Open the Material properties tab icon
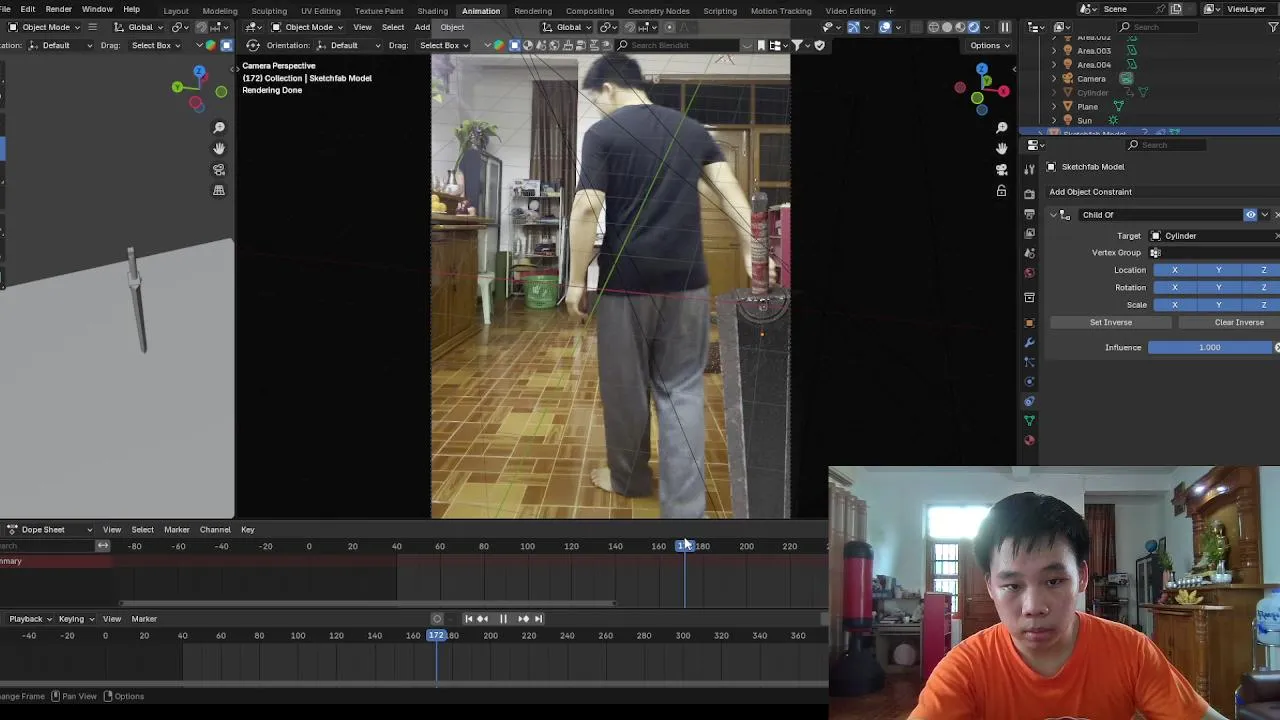Screen dimensions: 1280x720 (x=1029, y=440)
